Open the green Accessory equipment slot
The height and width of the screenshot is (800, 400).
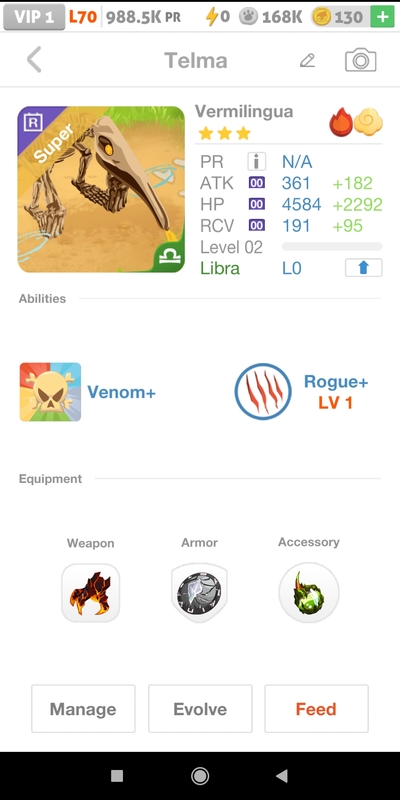pos(309,593)
